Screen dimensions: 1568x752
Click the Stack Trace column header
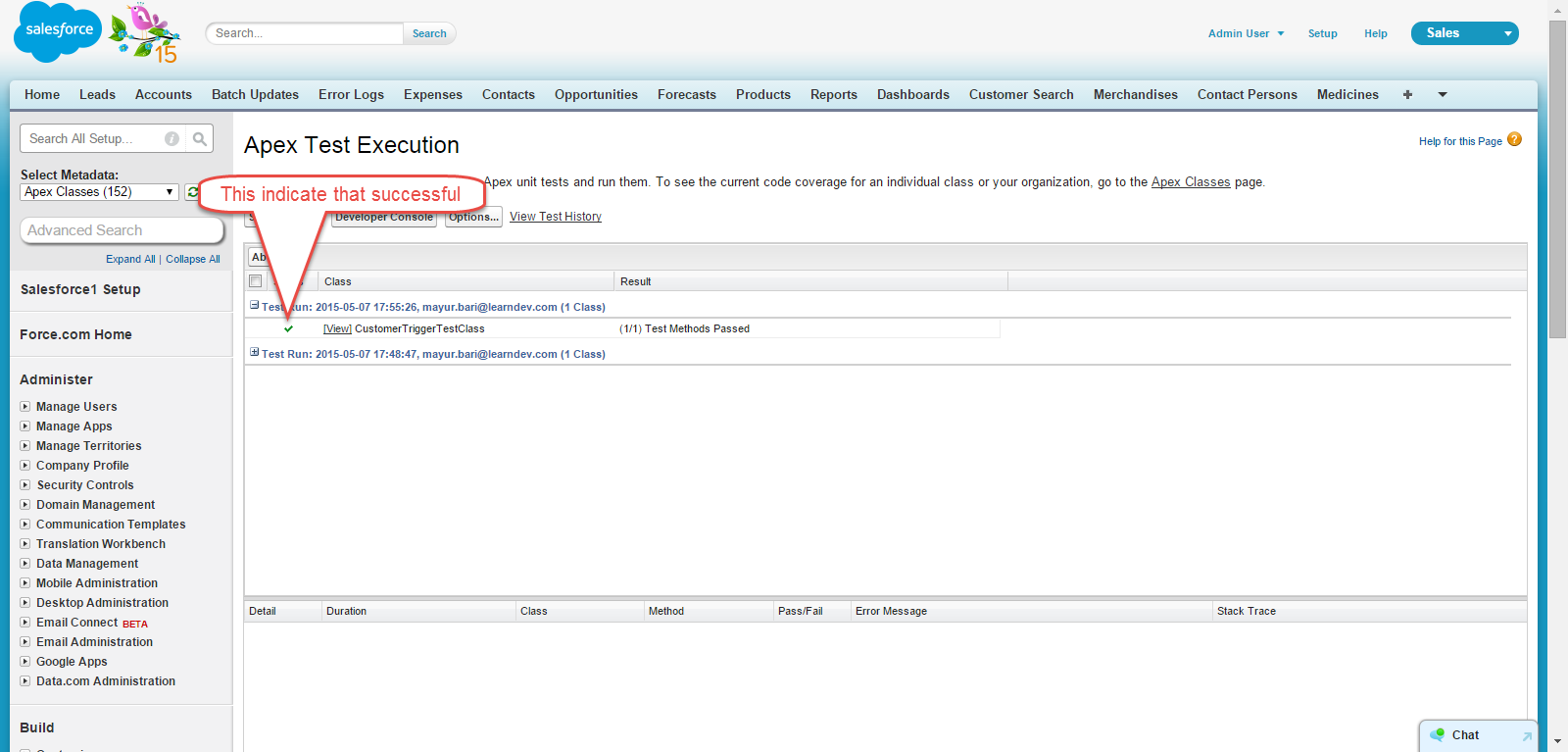coord(1369,611)
